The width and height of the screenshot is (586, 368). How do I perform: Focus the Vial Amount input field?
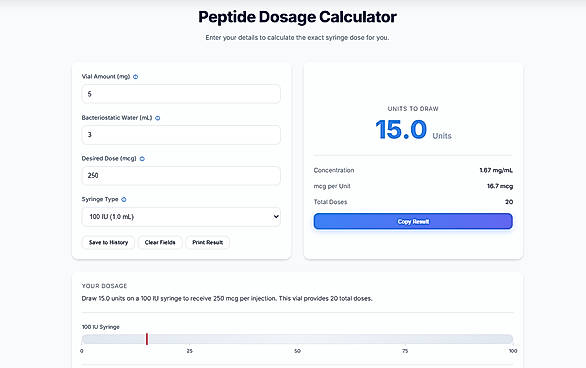pyautogui.click(x=181, y=94)
